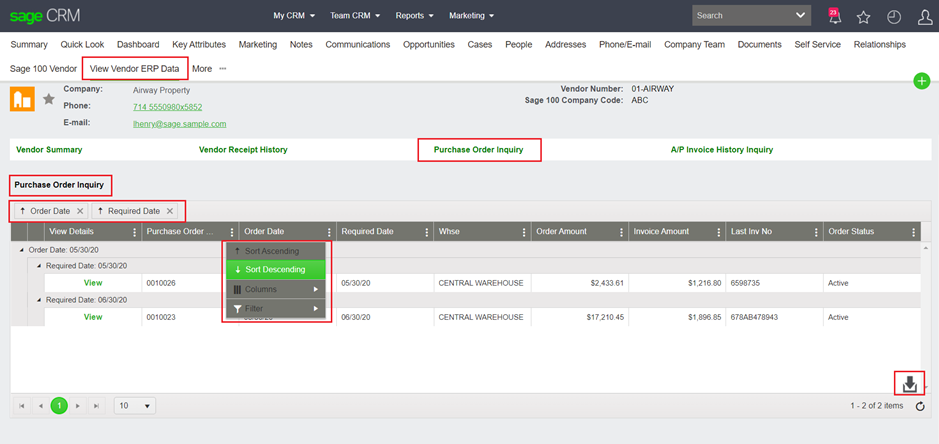Go to last page of grid
939x444 pixels.
coord(96,406)
